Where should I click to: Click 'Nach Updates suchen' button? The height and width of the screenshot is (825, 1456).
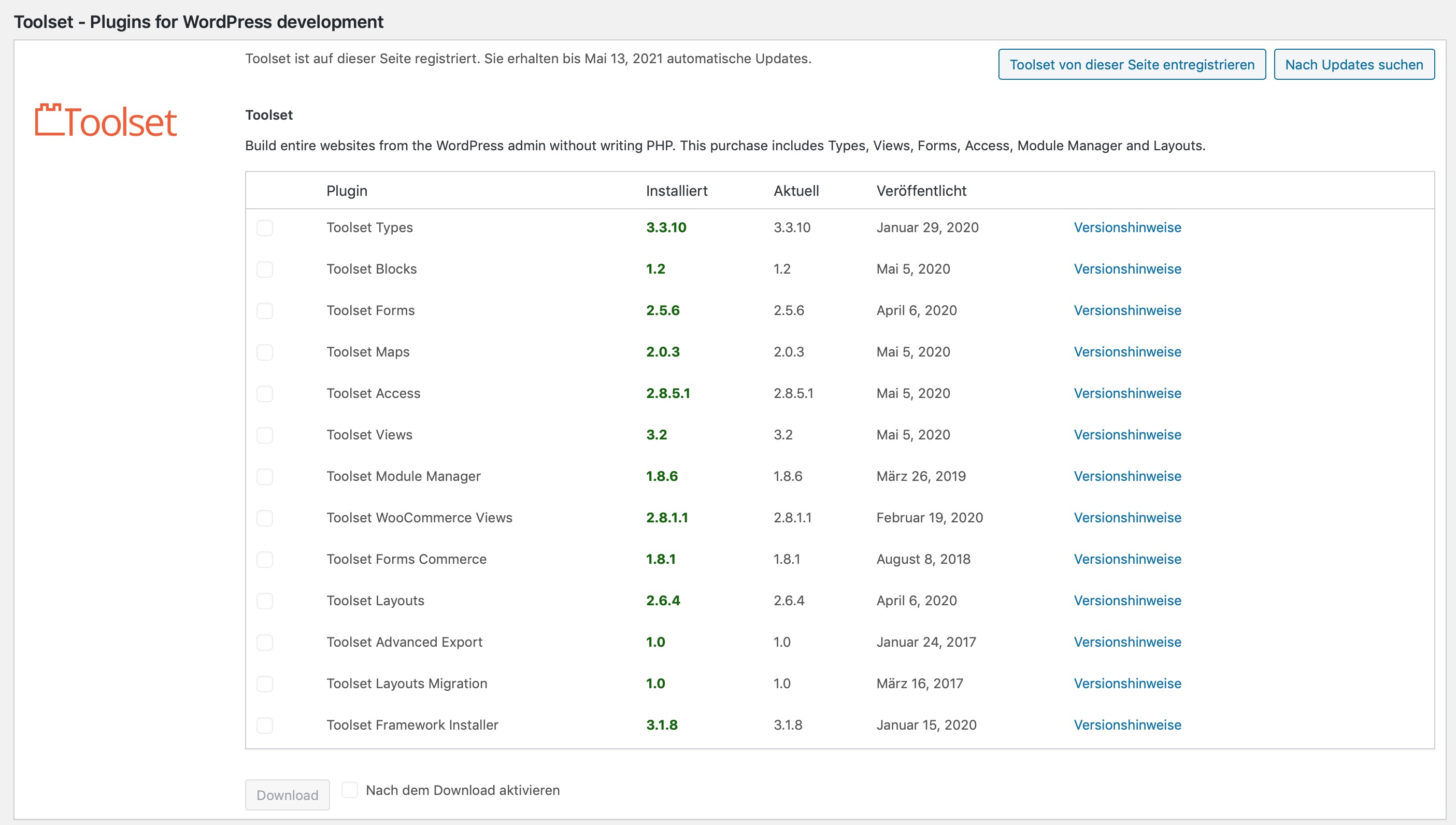click(1353, 65)
